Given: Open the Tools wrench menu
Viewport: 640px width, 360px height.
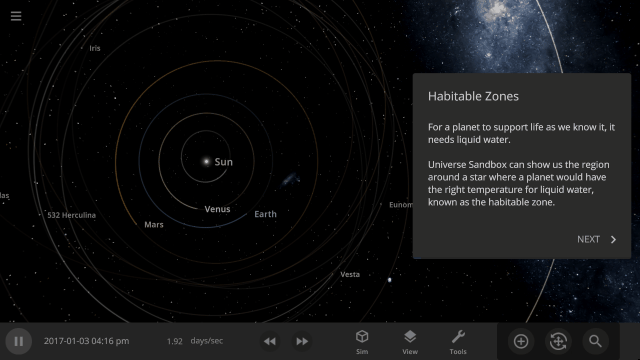Looking at the screenshot, I should [x=458, y=342].
